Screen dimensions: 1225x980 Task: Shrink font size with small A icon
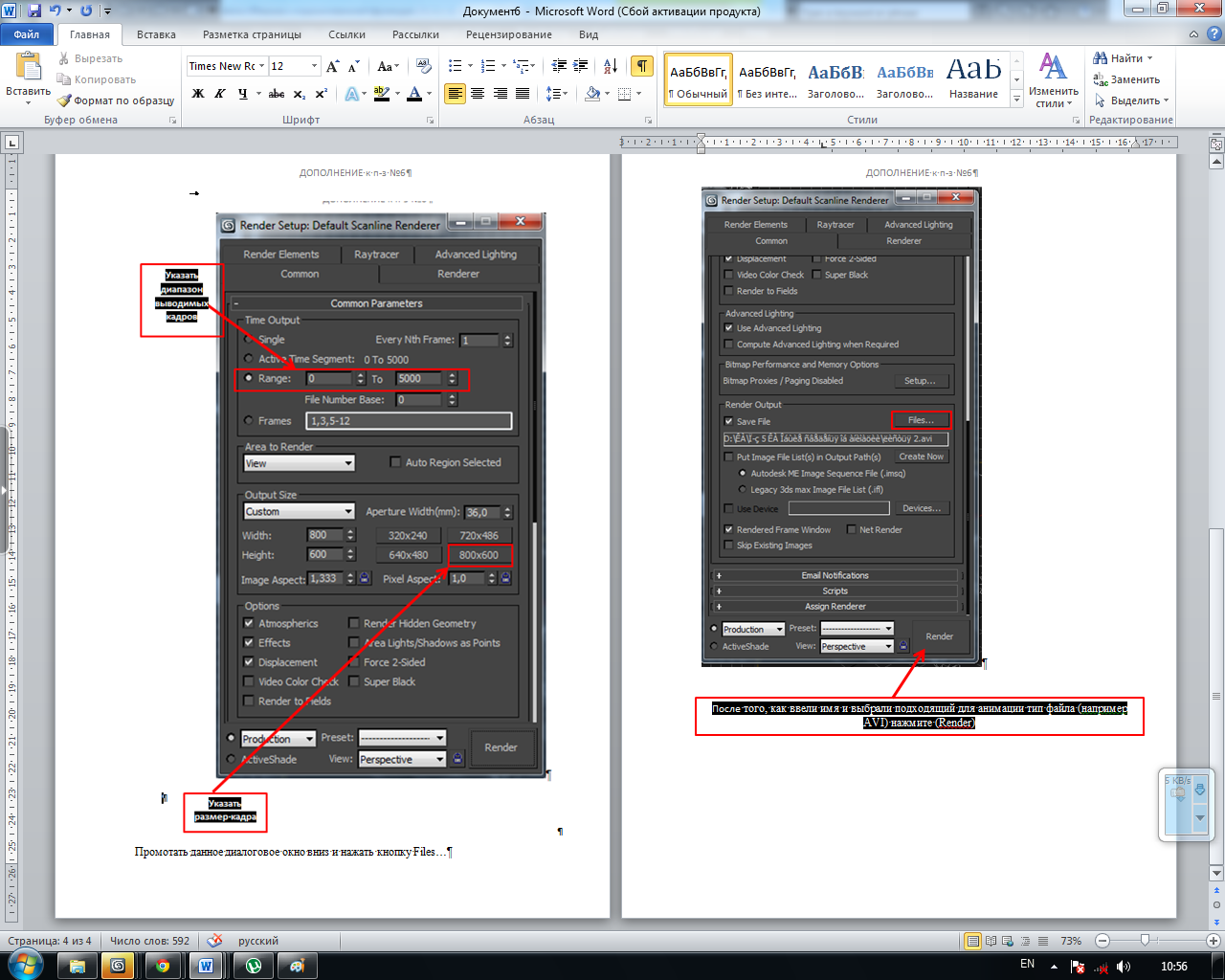[x=353, y=66]
